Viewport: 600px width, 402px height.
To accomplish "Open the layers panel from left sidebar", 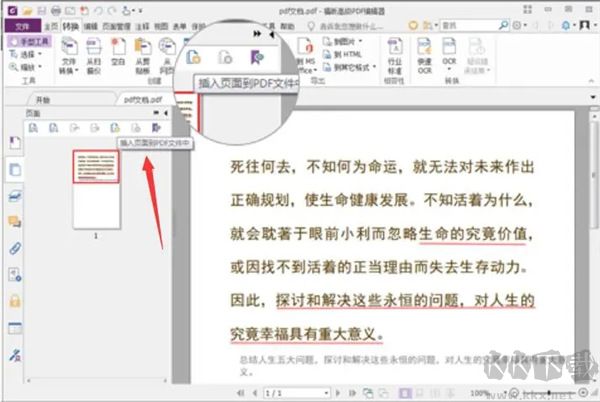I will 15,196.
